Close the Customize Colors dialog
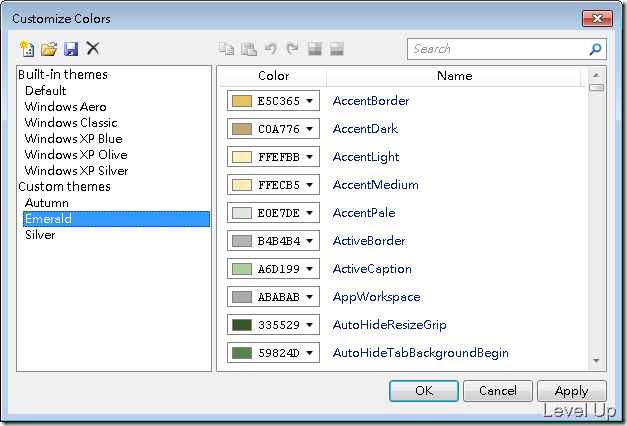Image resolution: width=627 pixels, height=426 pixels. [x=597, y=18]
